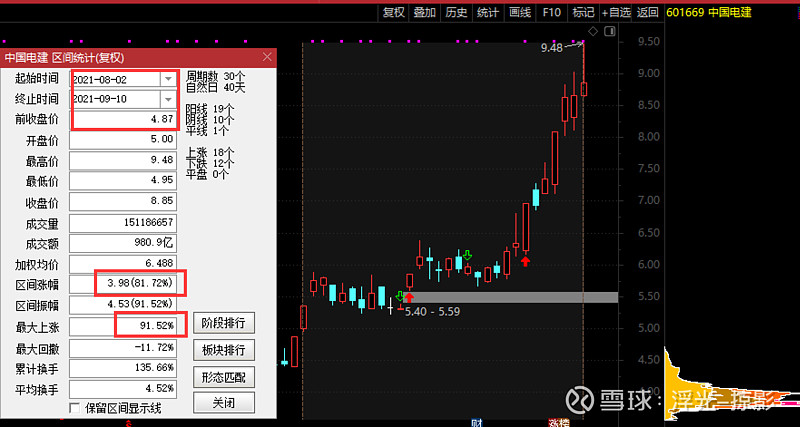
Task: Click the 9.48 high-price label on chart
Action: click(x=552, y=48)
